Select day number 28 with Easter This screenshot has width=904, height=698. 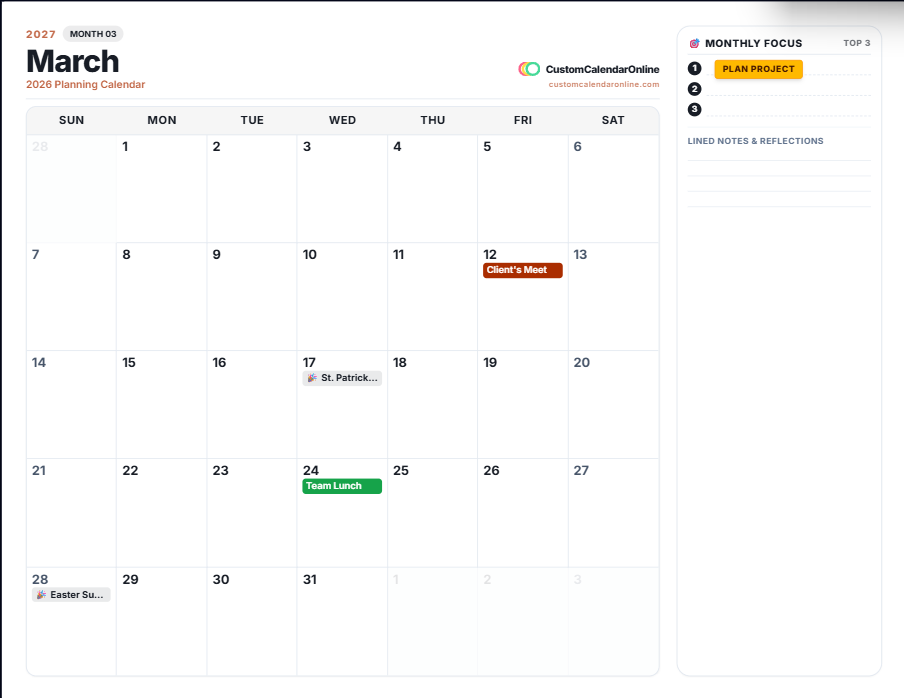click(40, 579)
